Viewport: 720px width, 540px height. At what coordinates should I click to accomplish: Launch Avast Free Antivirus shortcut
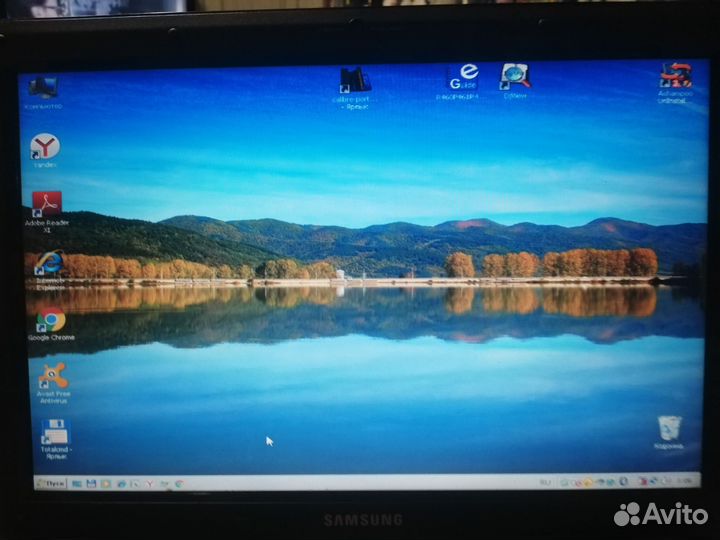point(53,383)
